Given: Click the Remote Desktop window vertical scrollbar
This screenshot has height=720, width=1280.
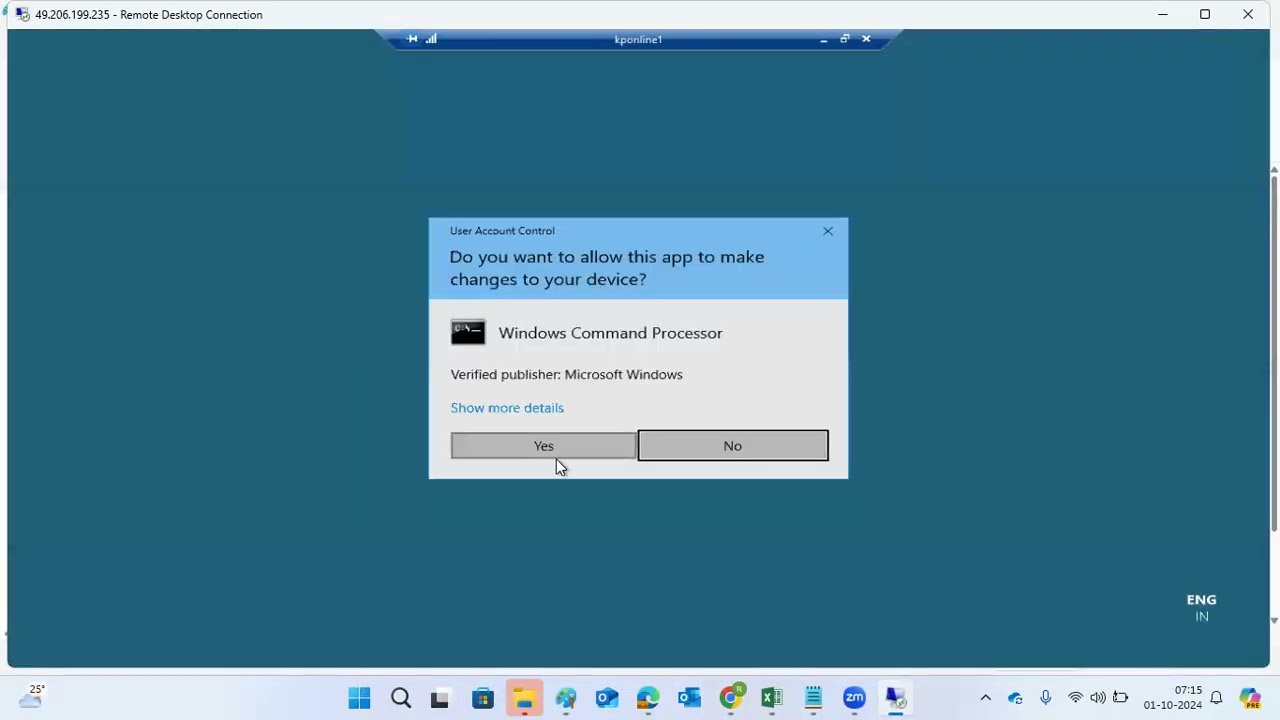Looking at the screenshot, I should click(x=1274, y=352).
